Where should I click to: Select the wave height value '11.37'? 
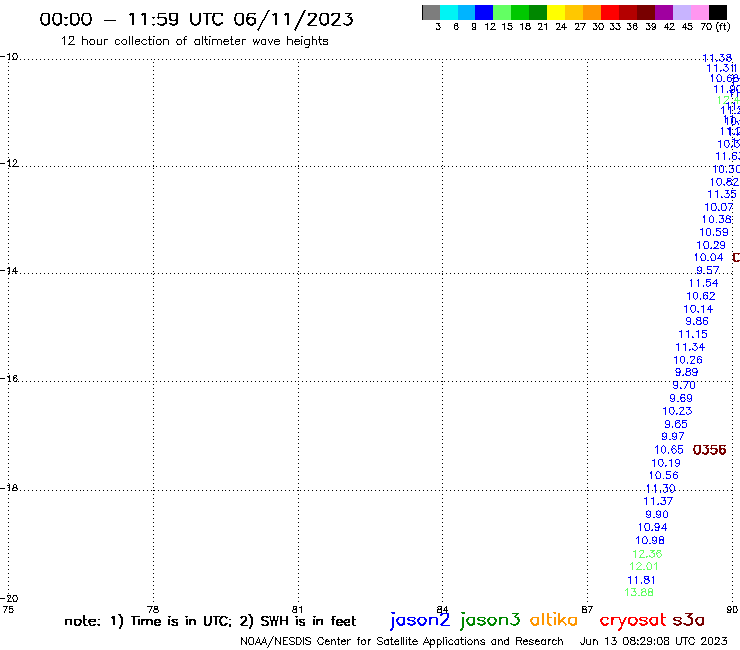pos(658,501)
